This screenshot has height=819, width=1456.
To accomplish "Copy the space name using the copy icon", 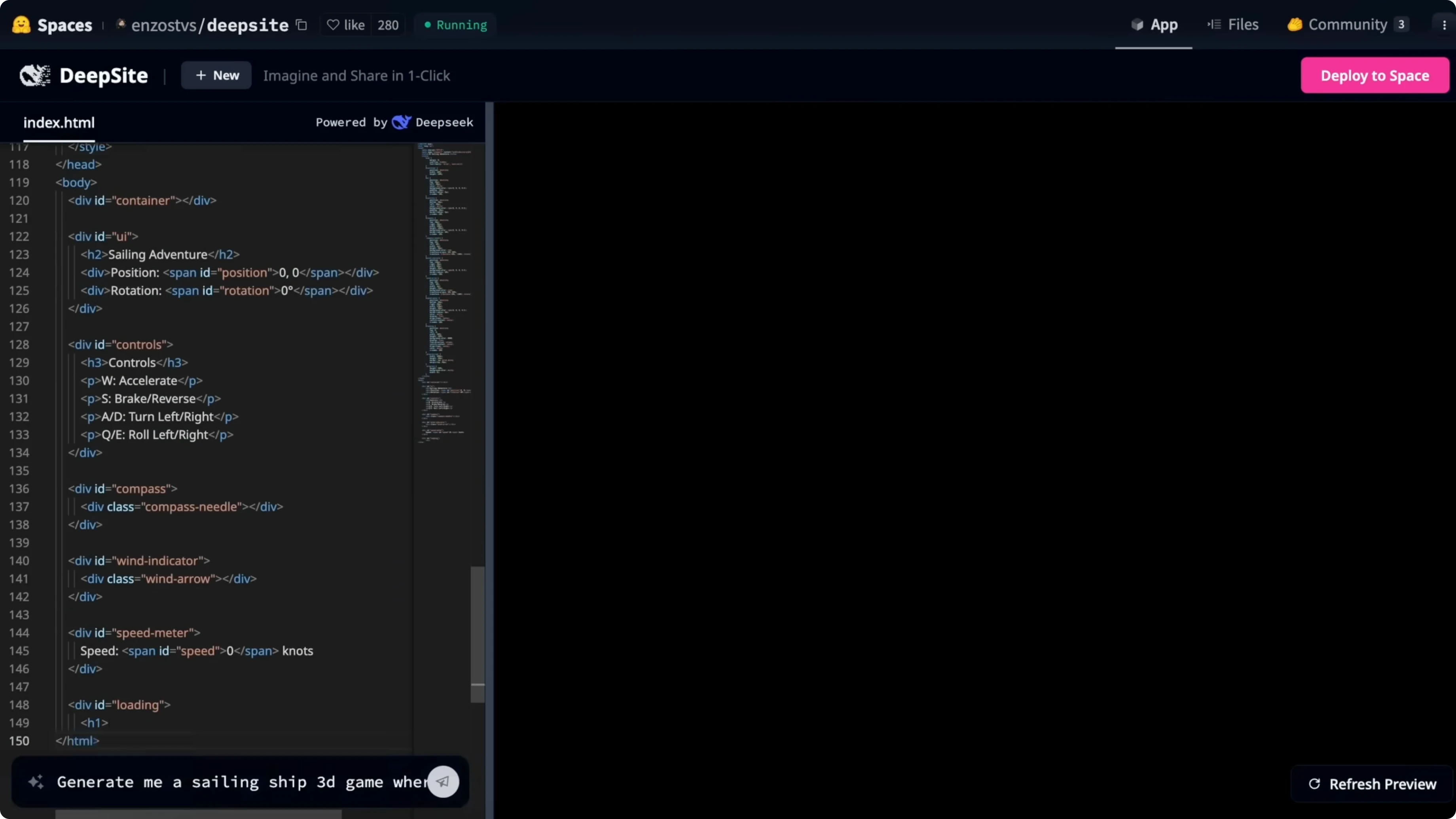I will click(x=301, y=25).
